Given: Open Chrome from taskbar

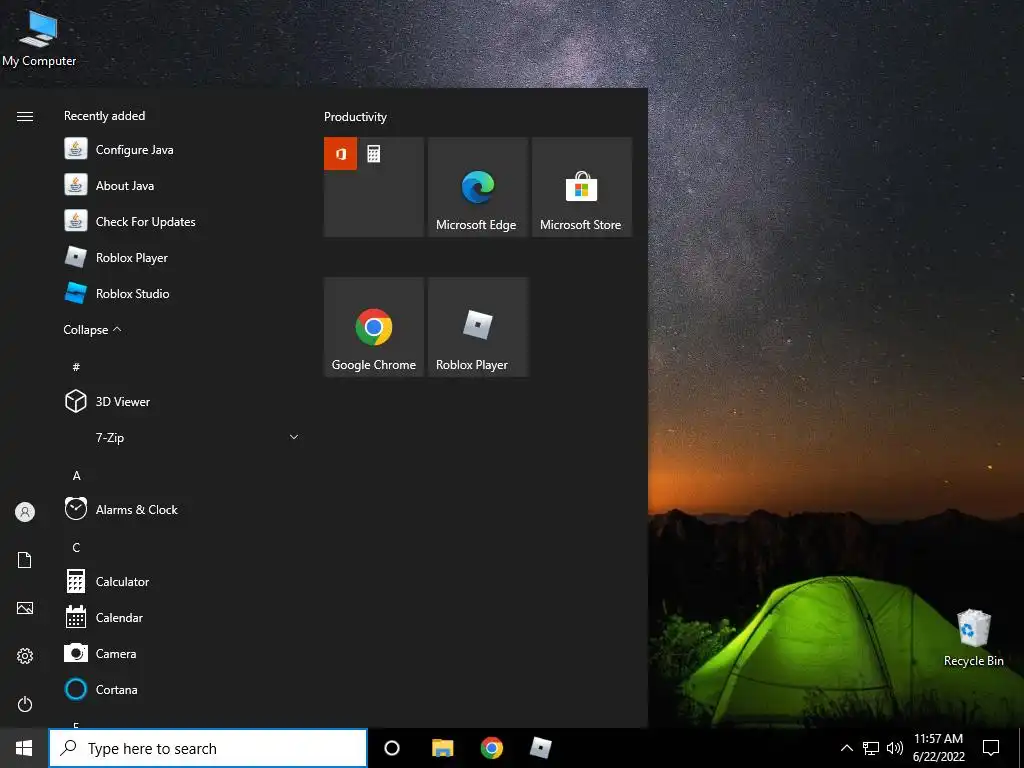Looking at the screenshot, I should 492,748.
